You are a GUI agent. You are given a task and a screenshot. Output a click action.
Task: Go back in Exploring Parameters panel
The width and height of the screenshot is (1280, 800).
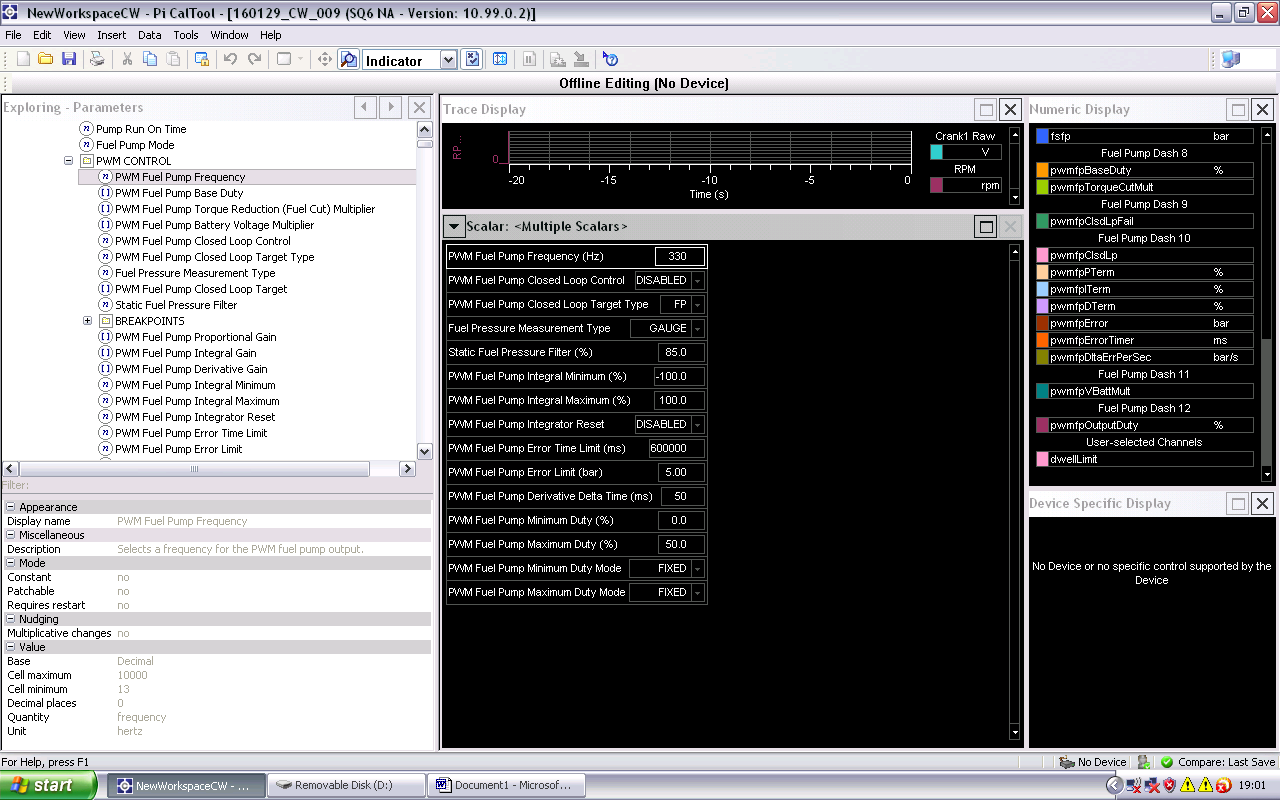click(366, 107)
